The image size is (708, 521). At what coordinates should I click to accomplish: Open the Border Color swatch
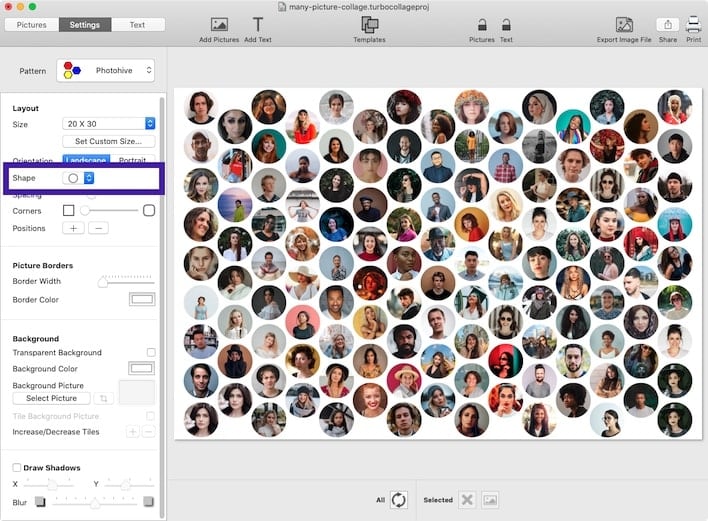tap(142, 300)
